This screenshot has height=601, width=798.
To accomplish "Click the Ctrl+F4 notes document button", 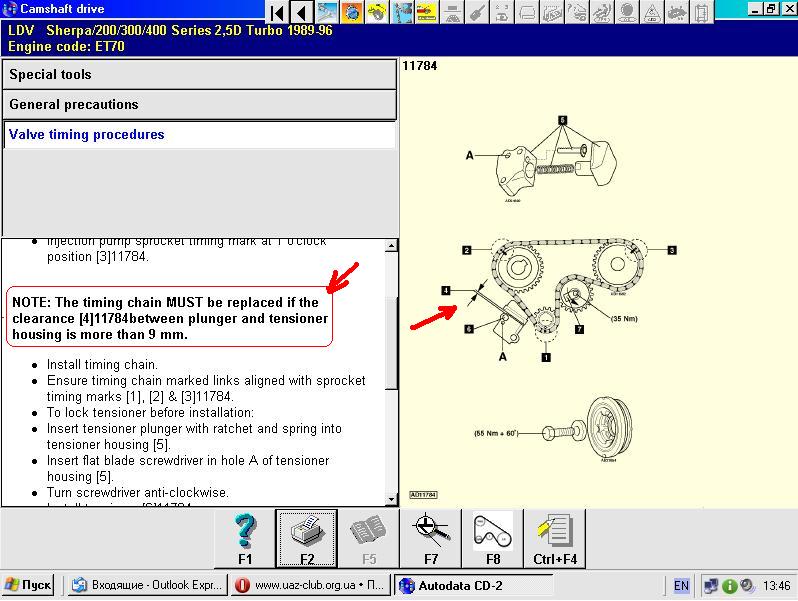I will coord(555,538).
